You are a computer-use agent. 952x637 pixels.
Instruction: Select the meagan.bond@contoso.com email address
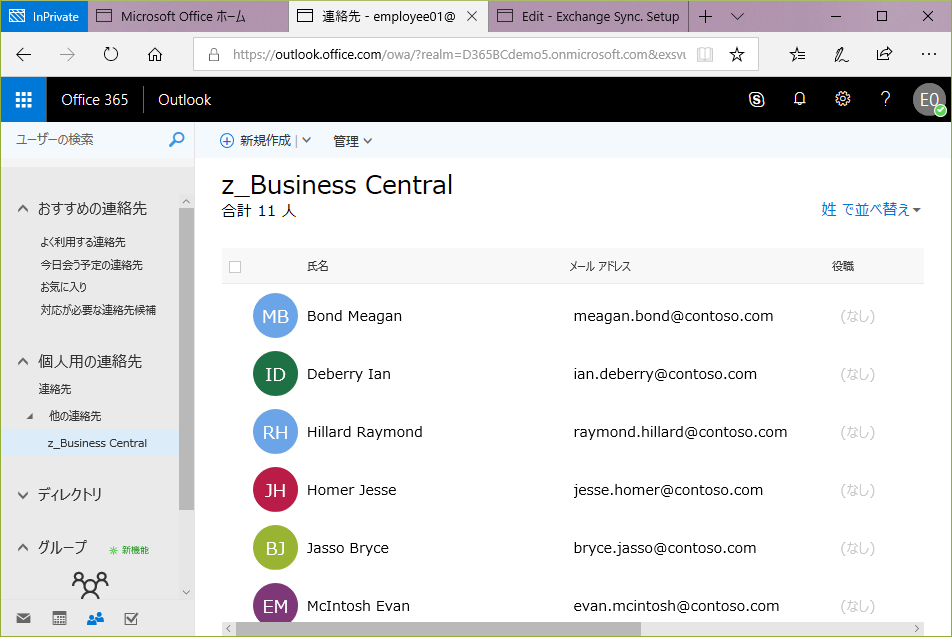click(x=673, y=316)
